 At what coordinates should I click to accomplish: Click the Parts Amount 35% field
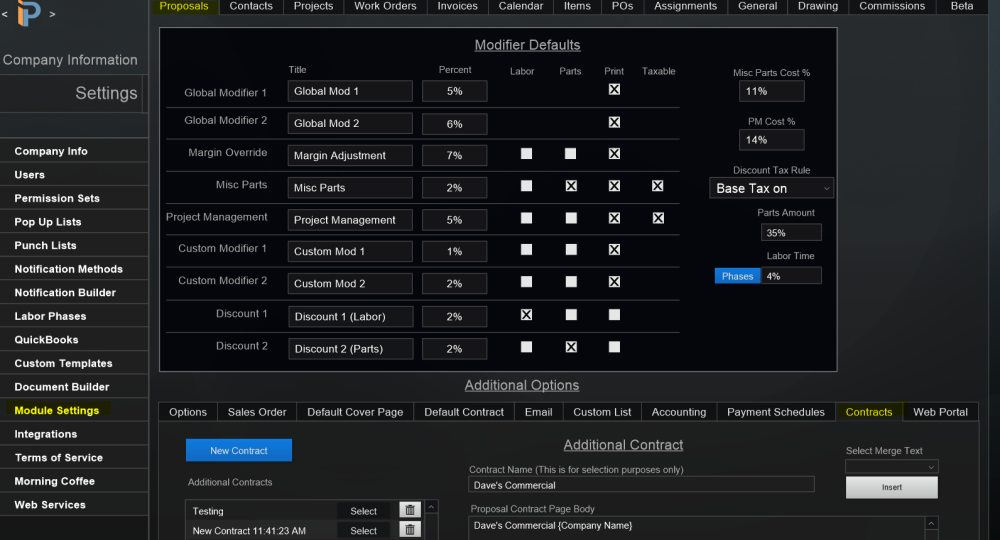791,233
